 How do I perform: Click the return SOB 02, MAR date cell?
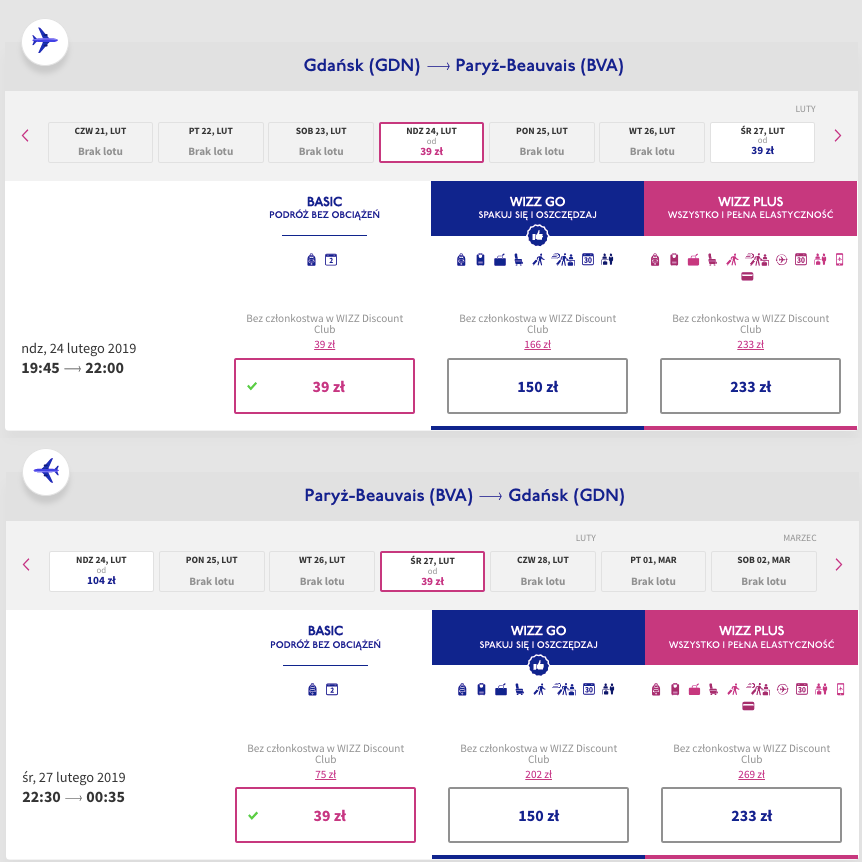(765, 570)
